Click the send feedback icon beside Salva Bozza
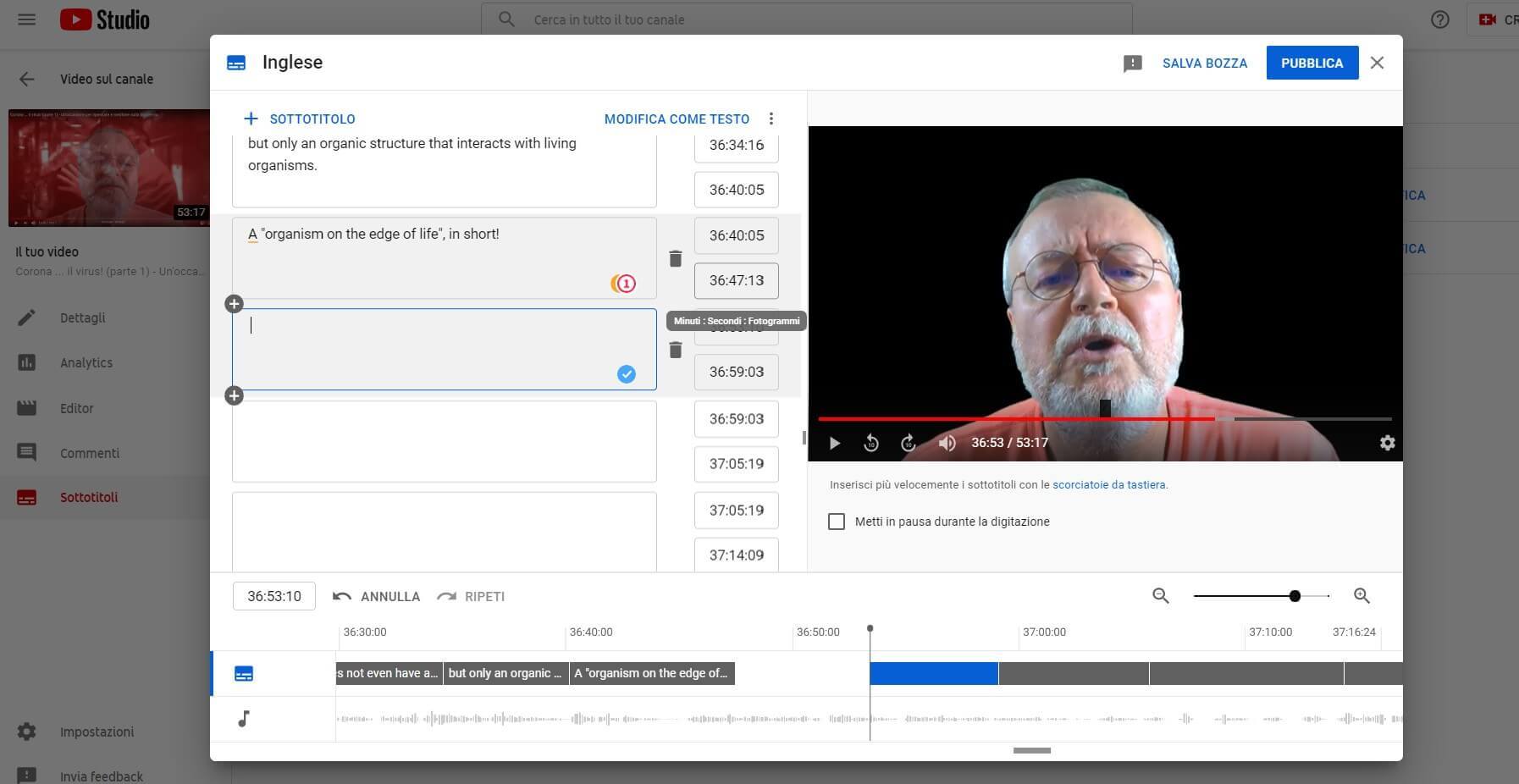Image resolution: width=1519 pixels, height=784 pixels. [x=1132, y=63]
